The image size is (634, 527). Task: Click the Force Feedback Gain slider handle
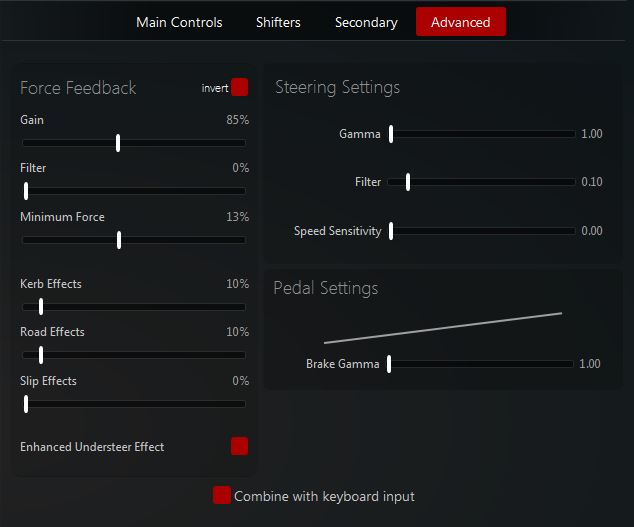[x=118, y=143]
